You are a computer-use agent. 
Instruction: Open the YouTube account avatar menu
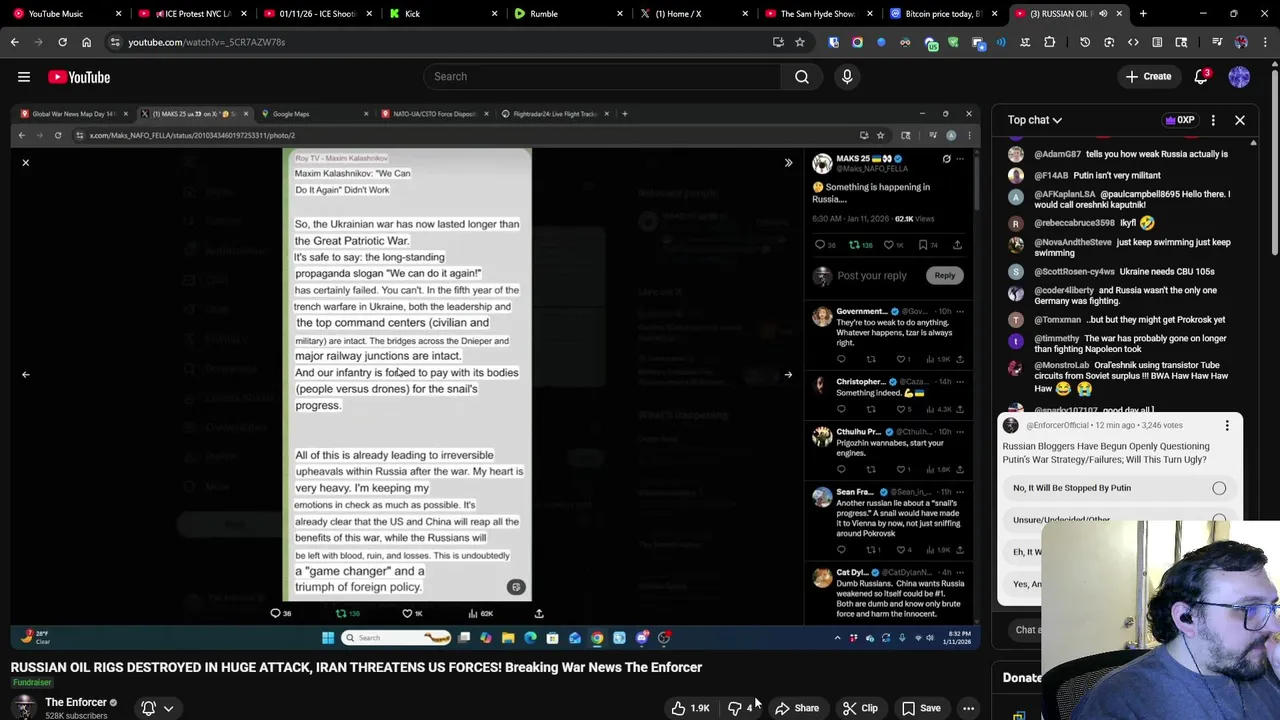tap(1239, 77)
